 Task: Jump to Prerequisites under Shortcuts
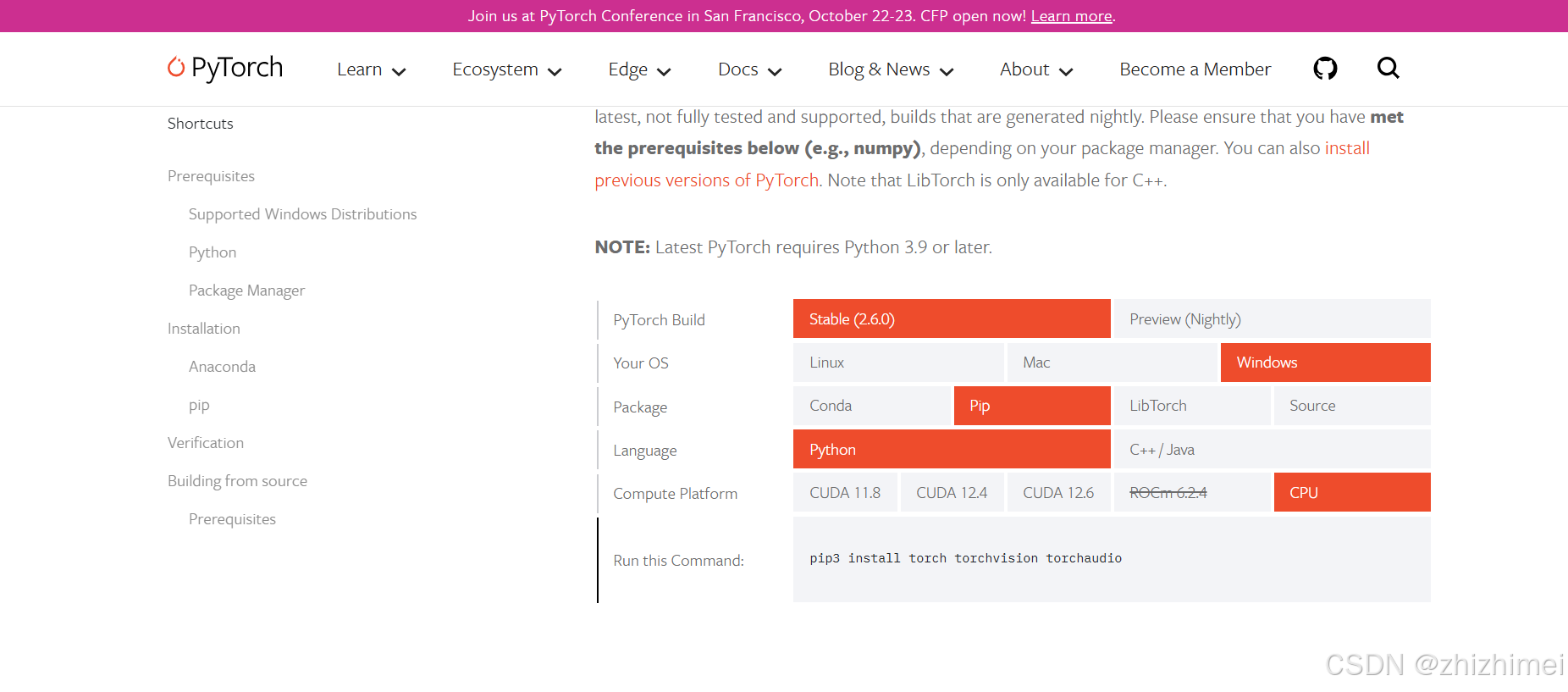tap(211, 176)
